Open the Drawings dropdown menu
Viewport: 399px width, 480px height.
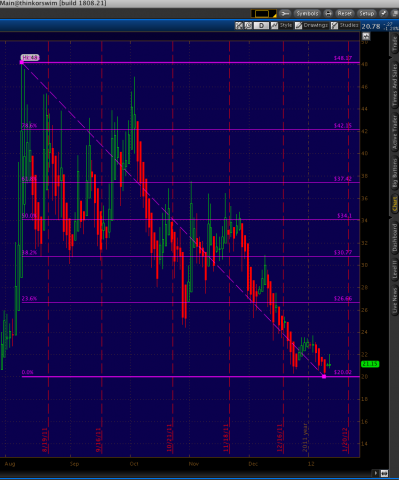[311, 25]
